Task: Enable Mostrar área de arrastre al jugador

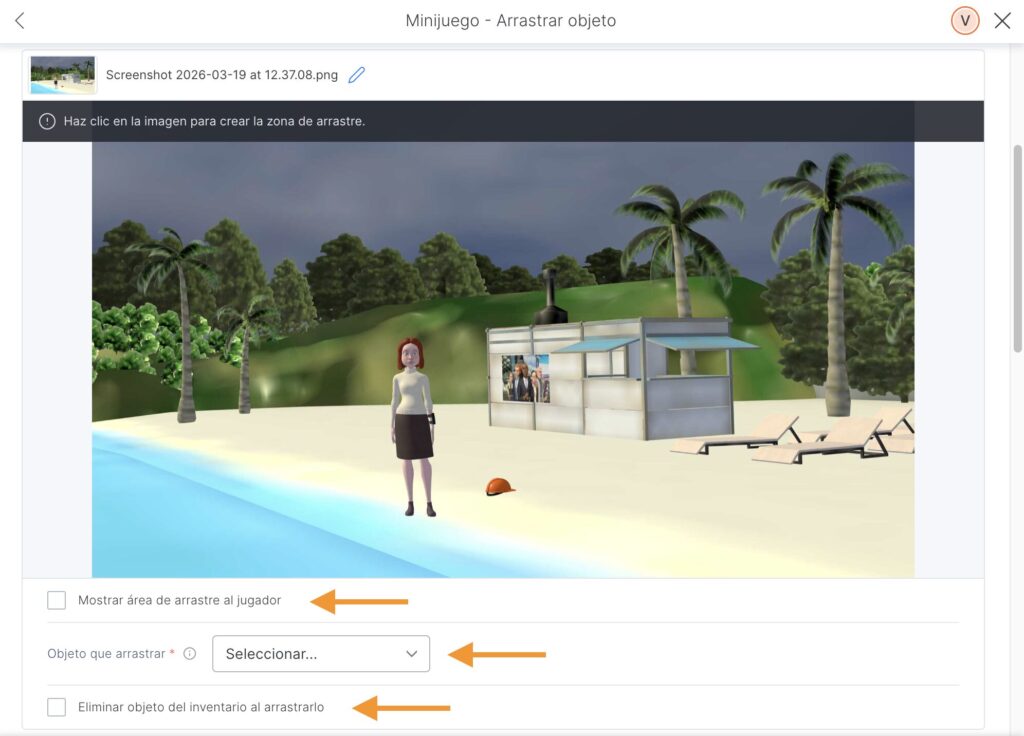Action: coord(57,600)
